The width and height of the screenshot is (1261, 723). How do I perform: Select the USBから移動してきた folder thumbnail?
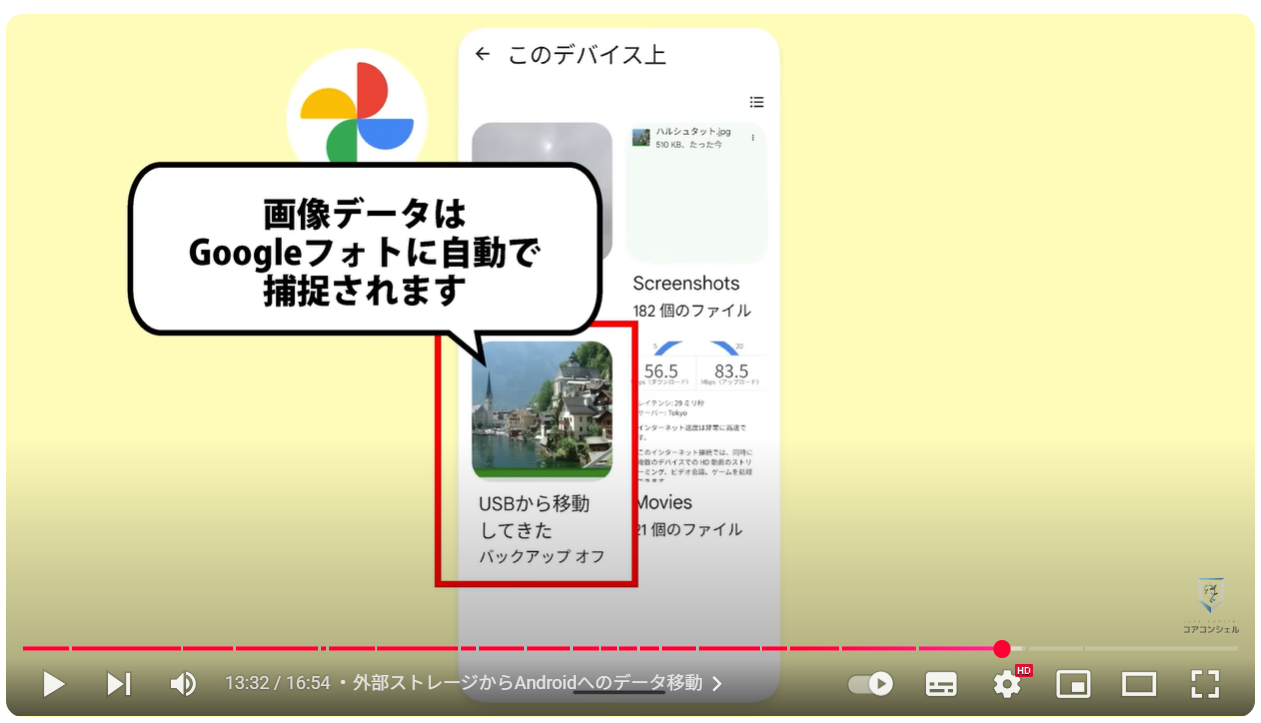542,408
